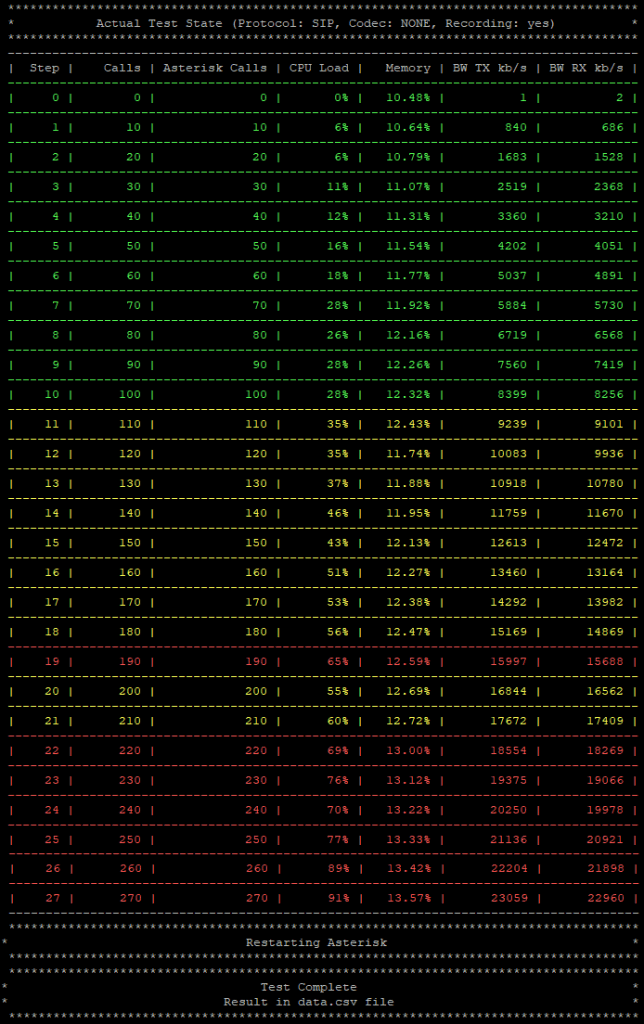Click the 'Test Complete' message
644x1024 pixels.
pyautogui.click(x=308, y=987)
